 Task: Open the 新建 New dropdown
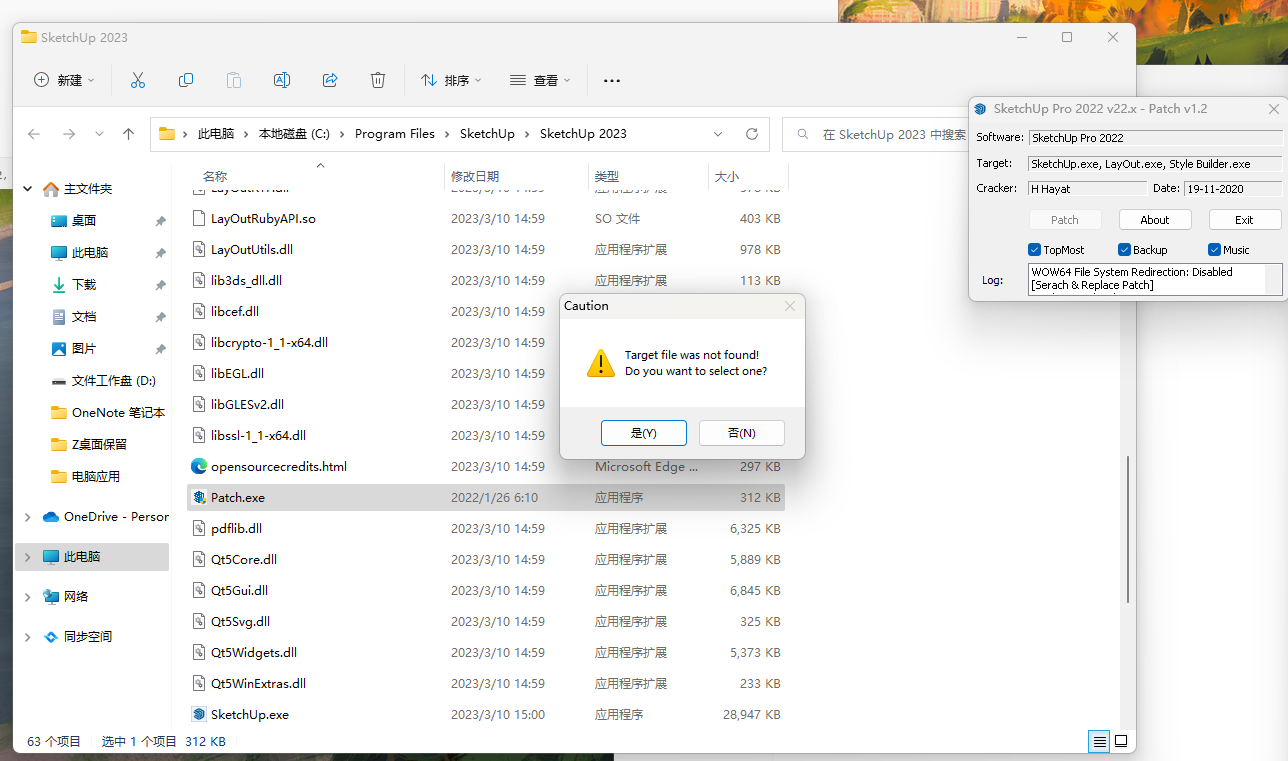click(x=64, y=80)
